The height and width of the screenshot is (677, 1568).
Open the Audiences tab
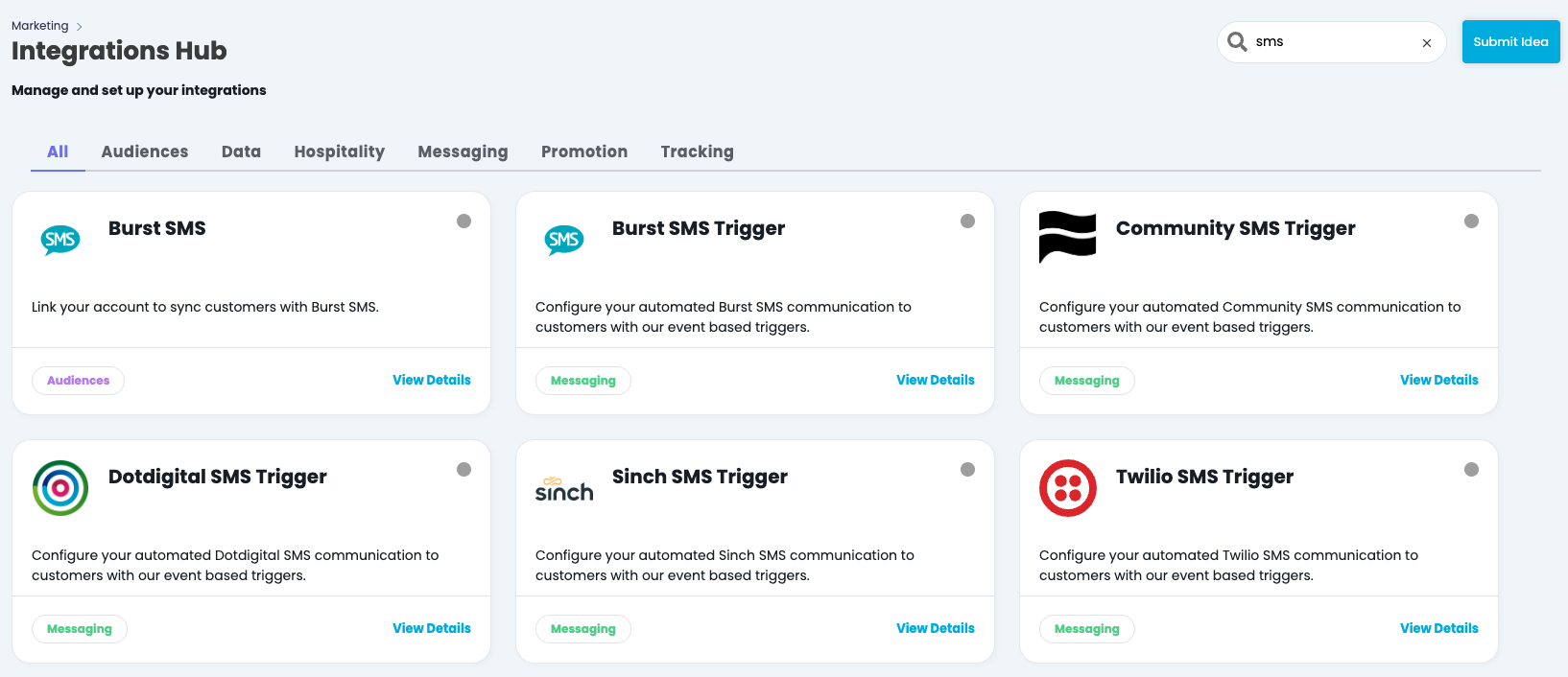[145, 152]
